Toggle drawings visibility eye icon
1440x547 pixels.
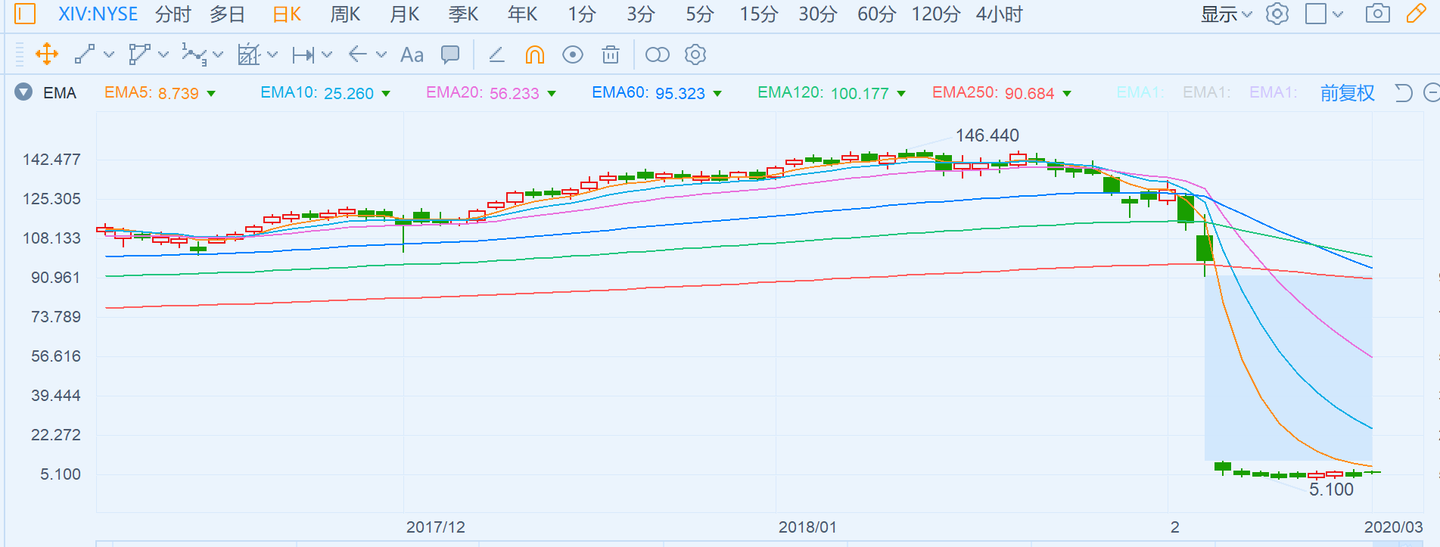(x=572, y=54)
